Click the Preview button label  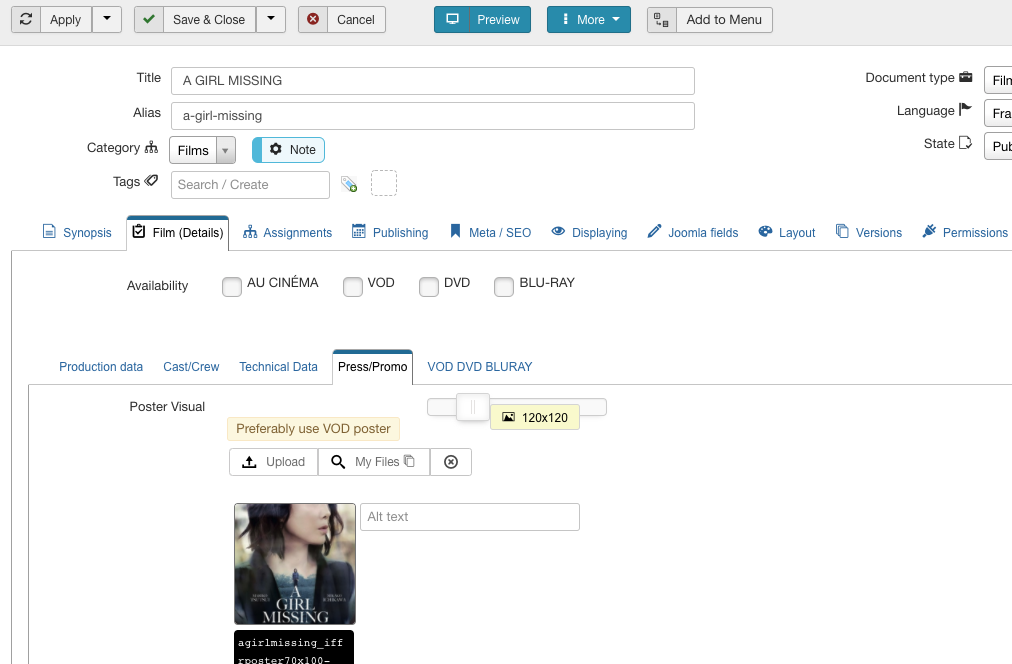point(498,19)
